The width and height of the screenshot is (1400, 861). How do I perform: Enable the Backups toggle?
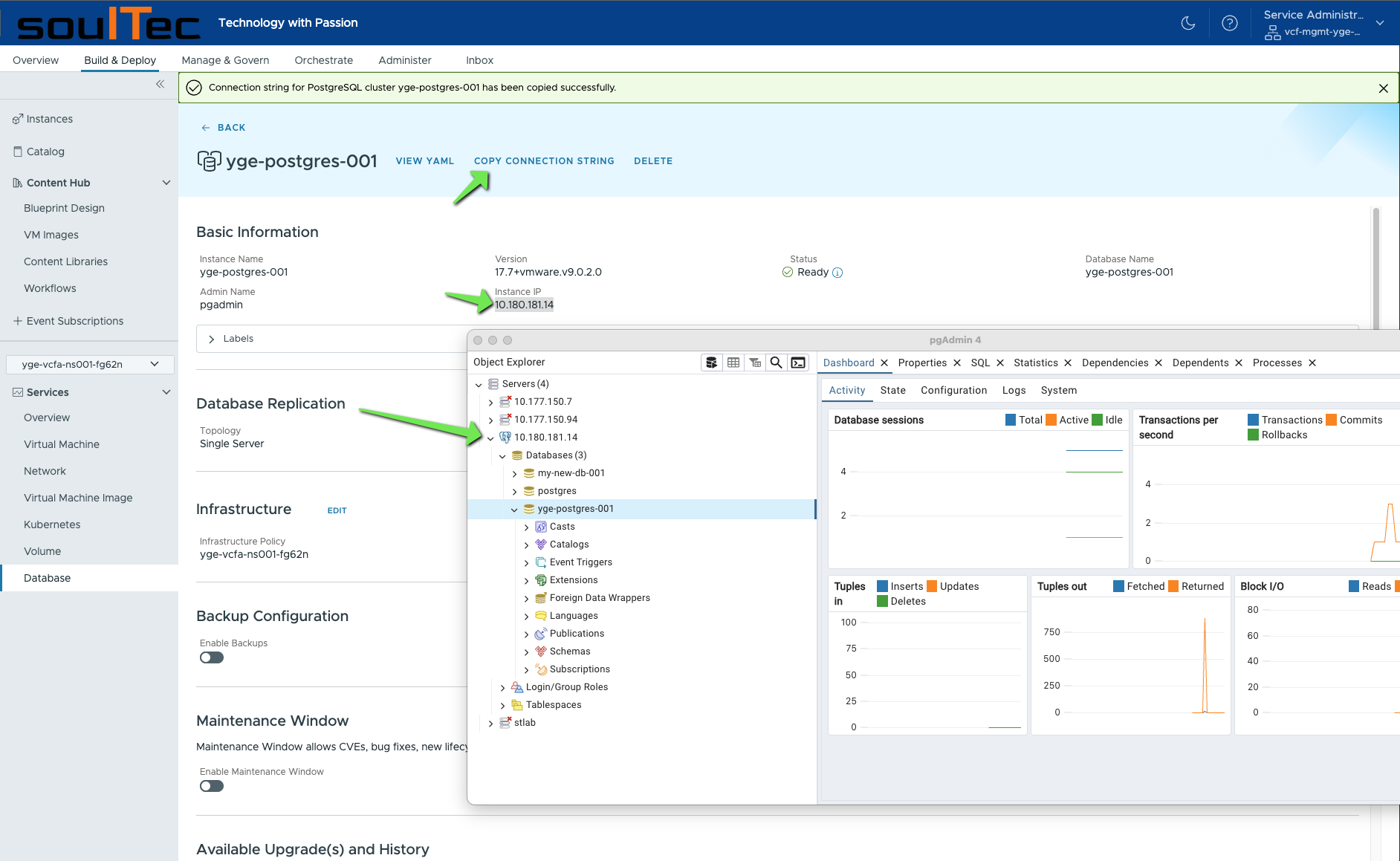(211, 657)
